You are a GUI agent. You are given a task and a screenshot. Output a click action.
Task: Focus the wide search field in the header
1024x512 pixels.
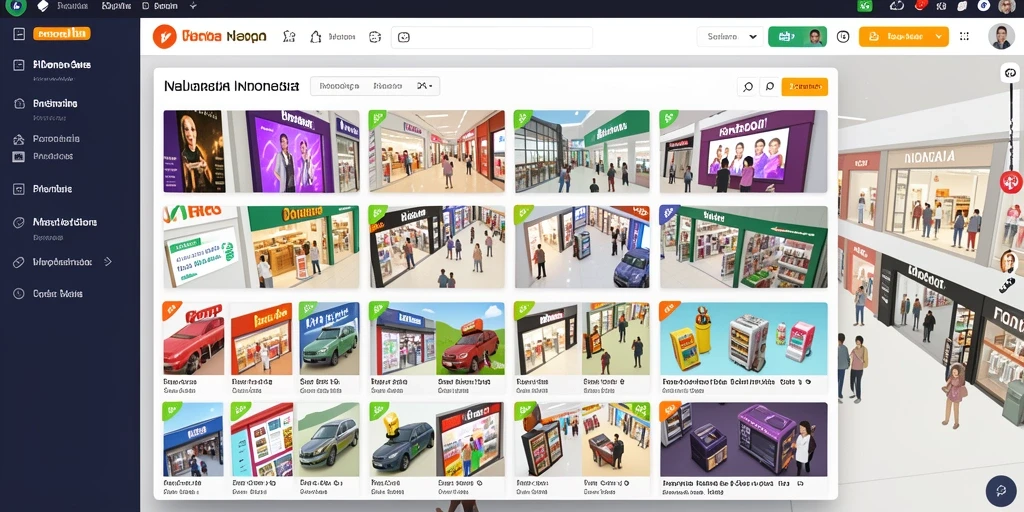pyautogui.click(x=491, y=37)
